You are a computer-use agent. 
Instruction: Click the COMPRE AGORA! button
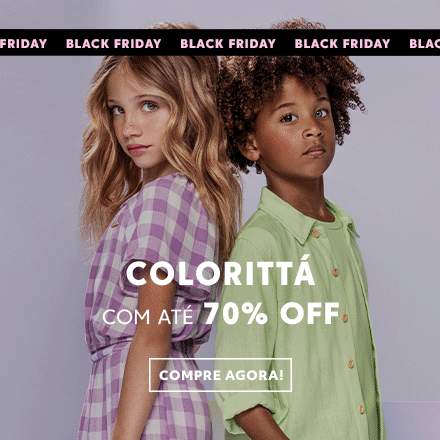(220, 375)
